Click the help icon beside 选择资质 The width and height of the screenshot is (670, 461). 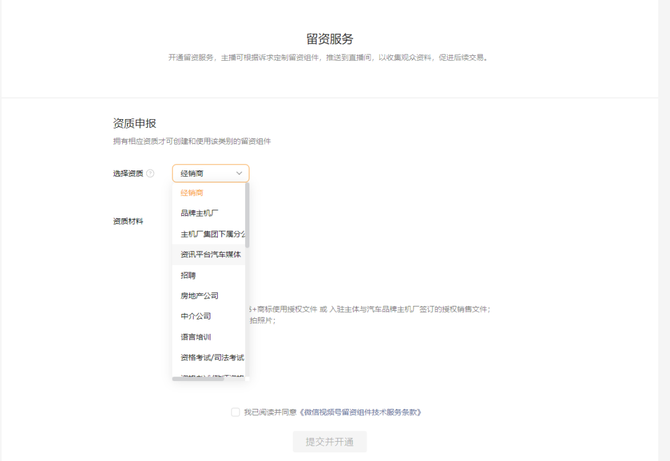pos(151,174)
